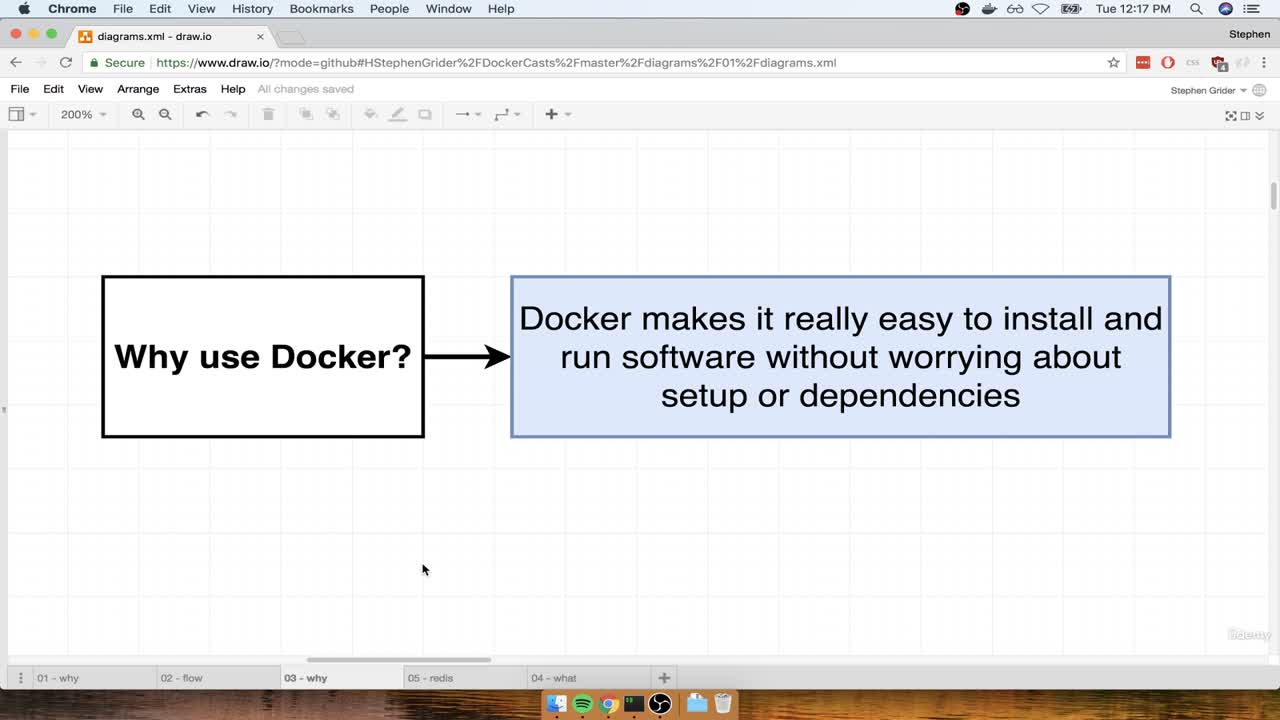1280x720 pixels.
Task: Open OBS from the Dock
Action: click(660, 704)
